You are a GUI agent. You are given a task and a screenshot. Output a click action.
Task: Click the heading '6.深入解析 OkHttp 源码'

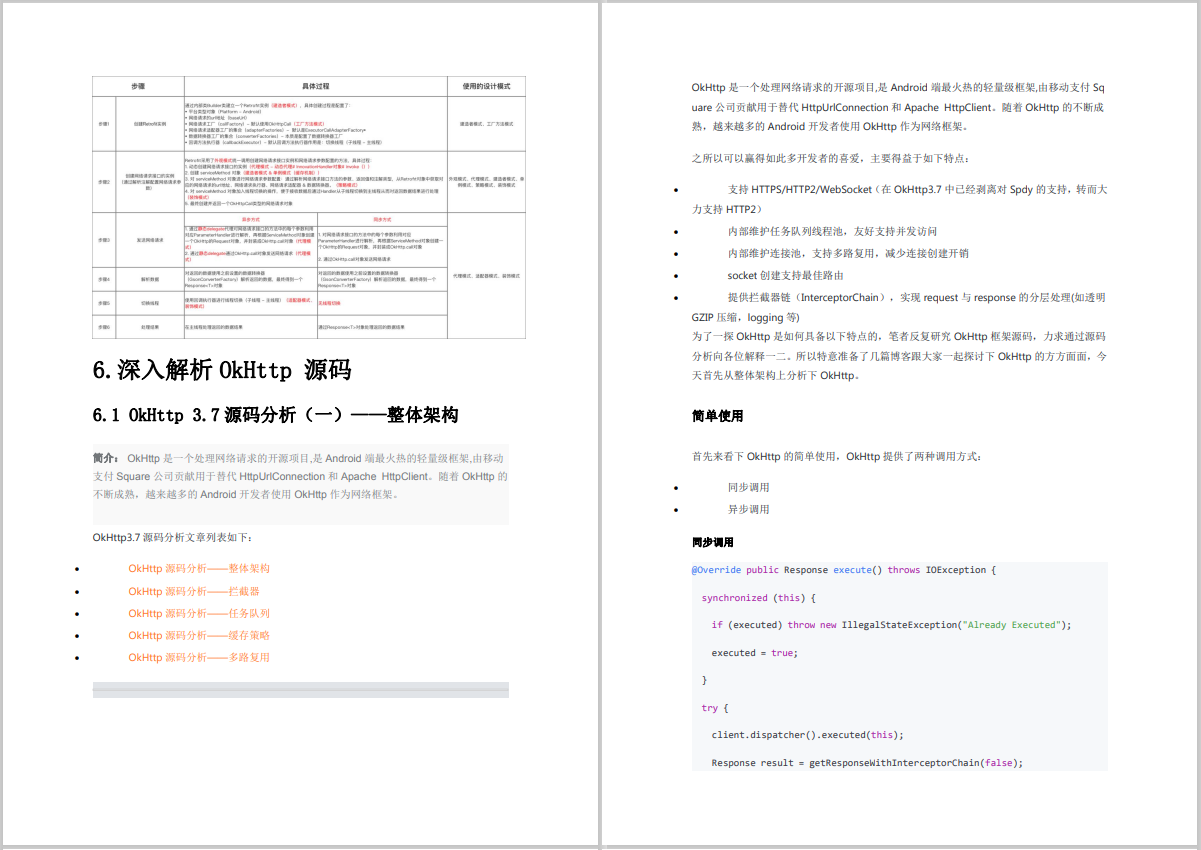tap(222, 370)
